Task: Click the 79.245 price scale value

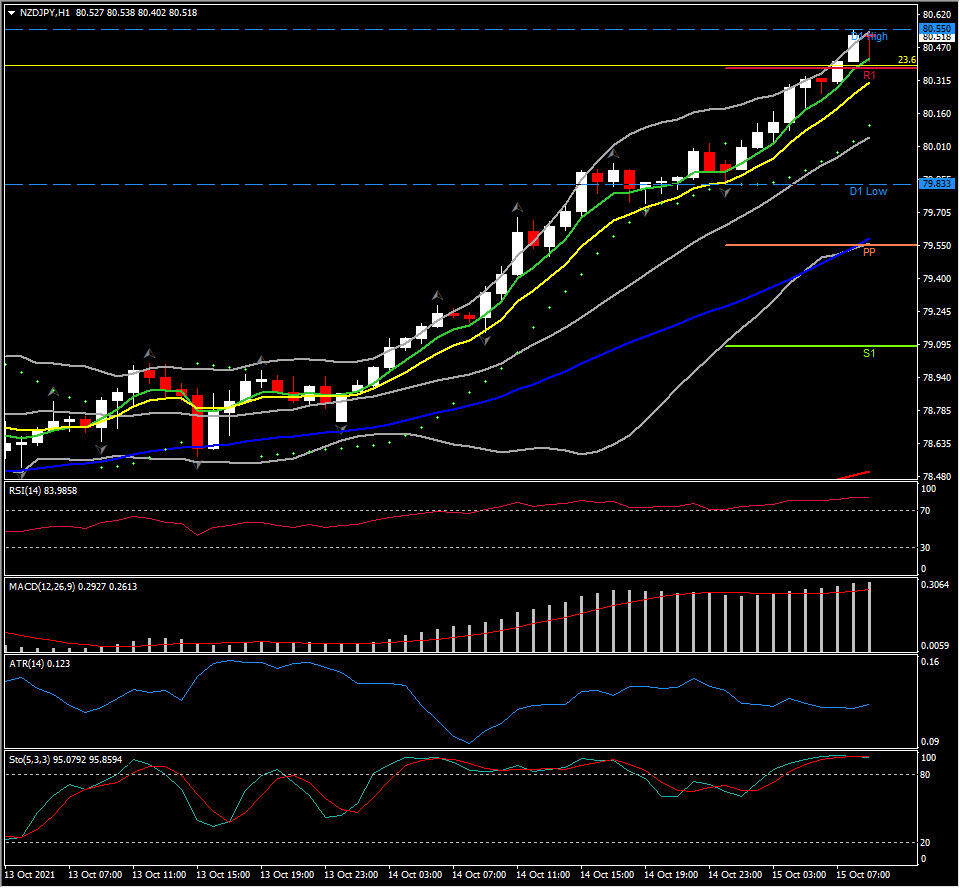Action: tap(937, 311)
